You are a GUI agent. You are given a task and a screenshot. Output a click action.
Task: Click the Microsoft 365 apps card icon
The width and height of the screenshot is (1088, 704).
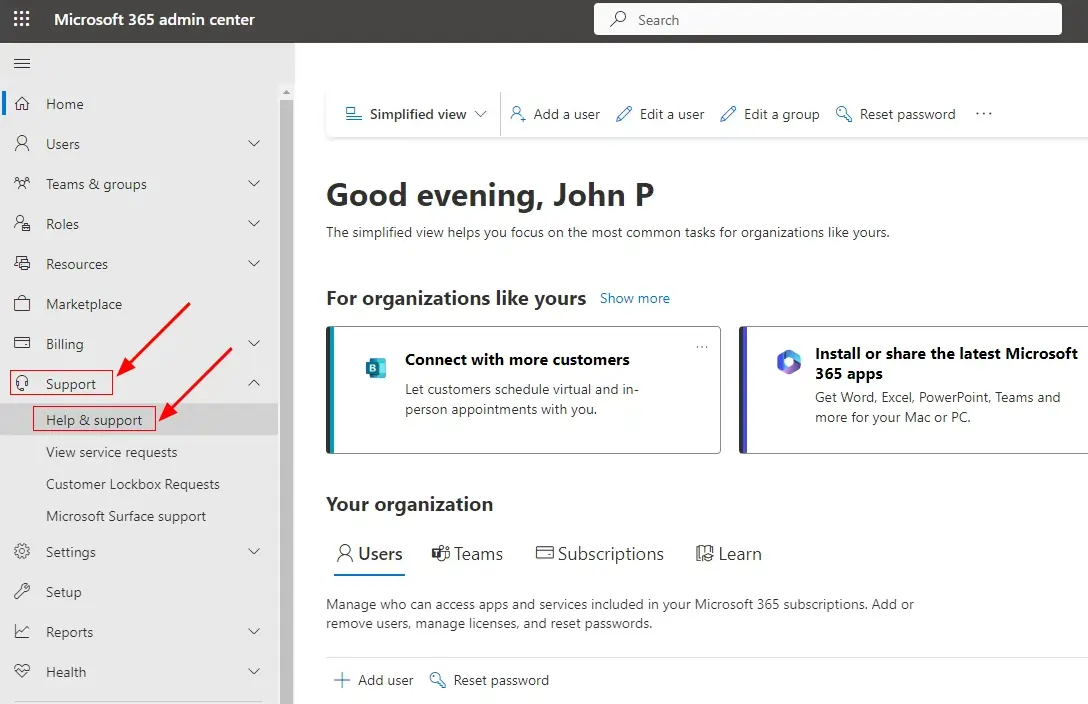tap(789, 362)
